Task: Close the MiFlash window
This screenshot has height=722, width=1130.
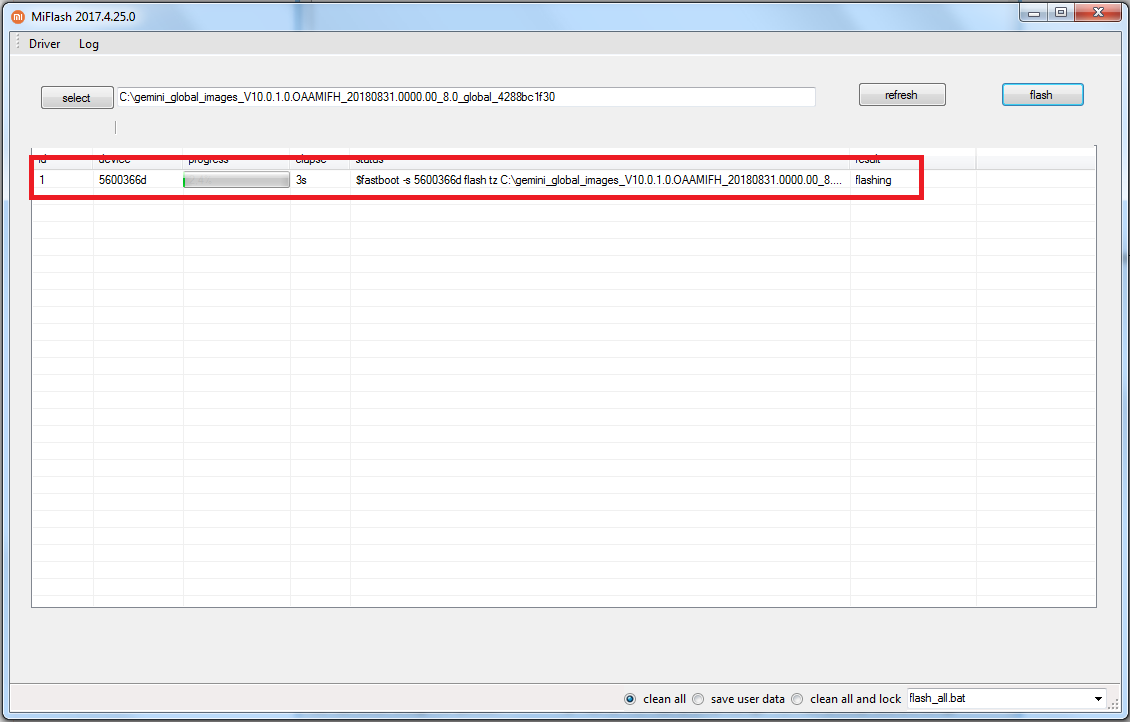Action: 1098,12
